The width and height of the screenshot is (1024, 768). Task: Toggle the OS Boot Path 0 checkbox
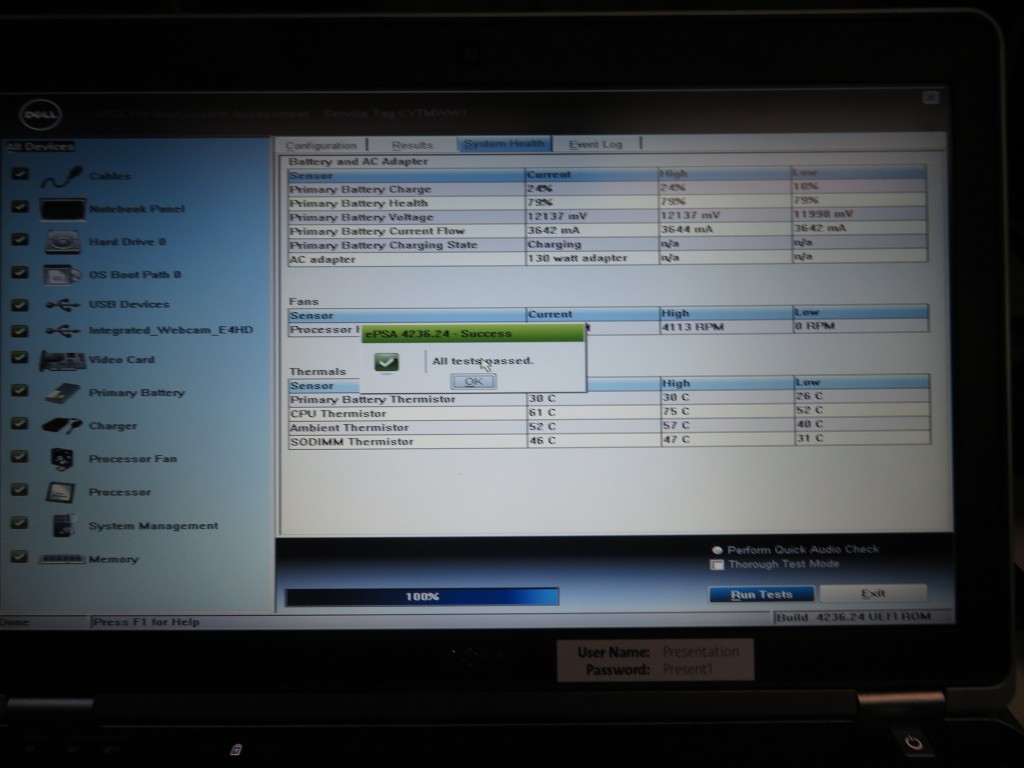tap(20, 272)
